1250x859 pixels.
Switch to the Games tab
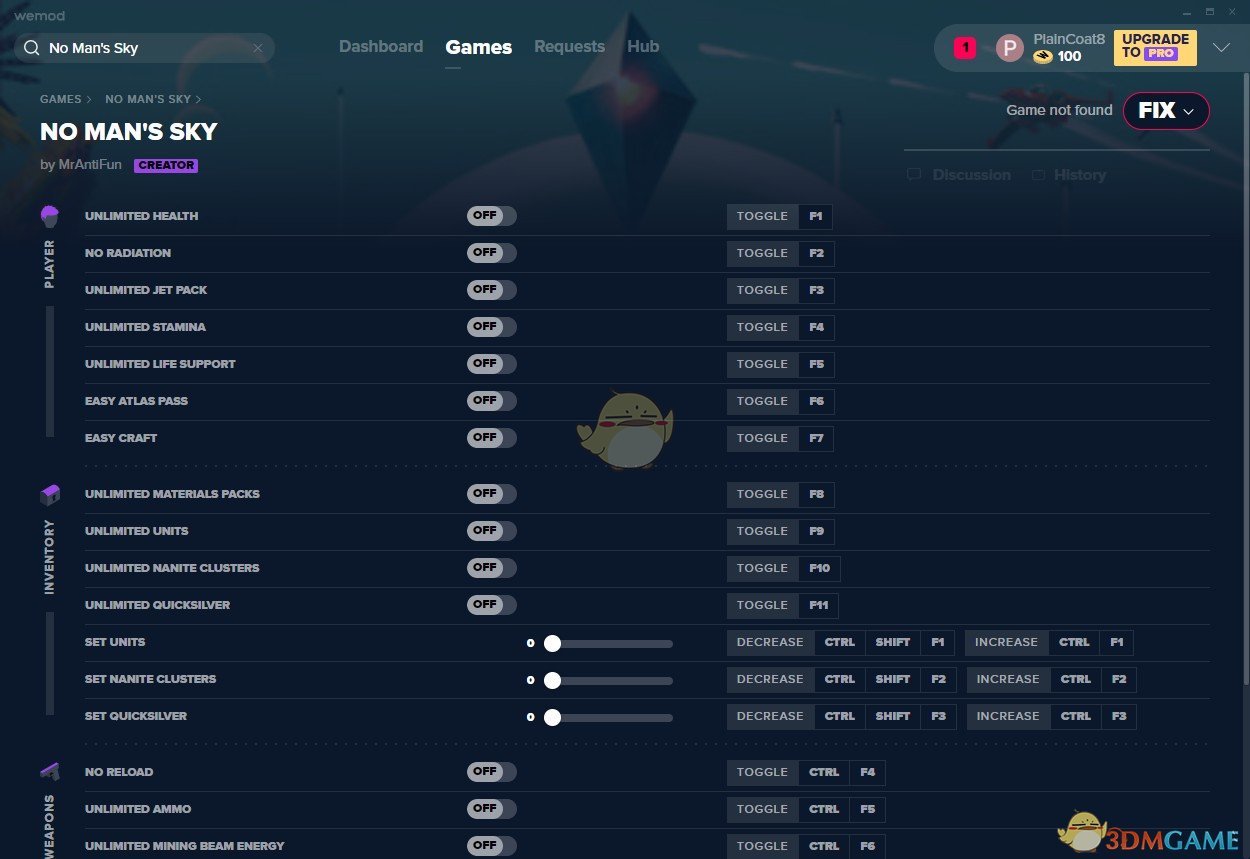coord(479,47)
